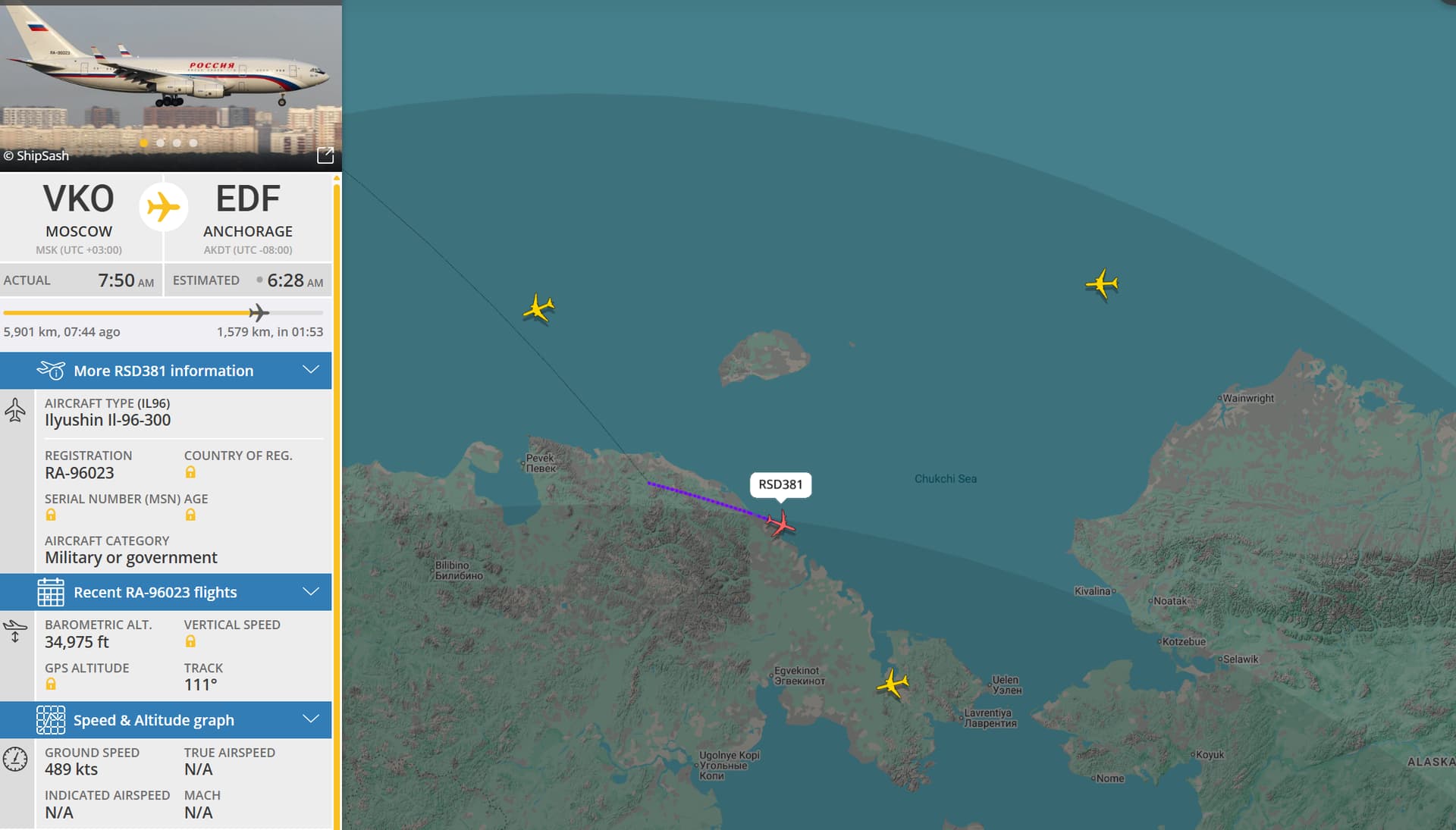This screenshot has width=1456, height=830.
Task: Click the flight progress bar plane marker
Action: [259, 312]
